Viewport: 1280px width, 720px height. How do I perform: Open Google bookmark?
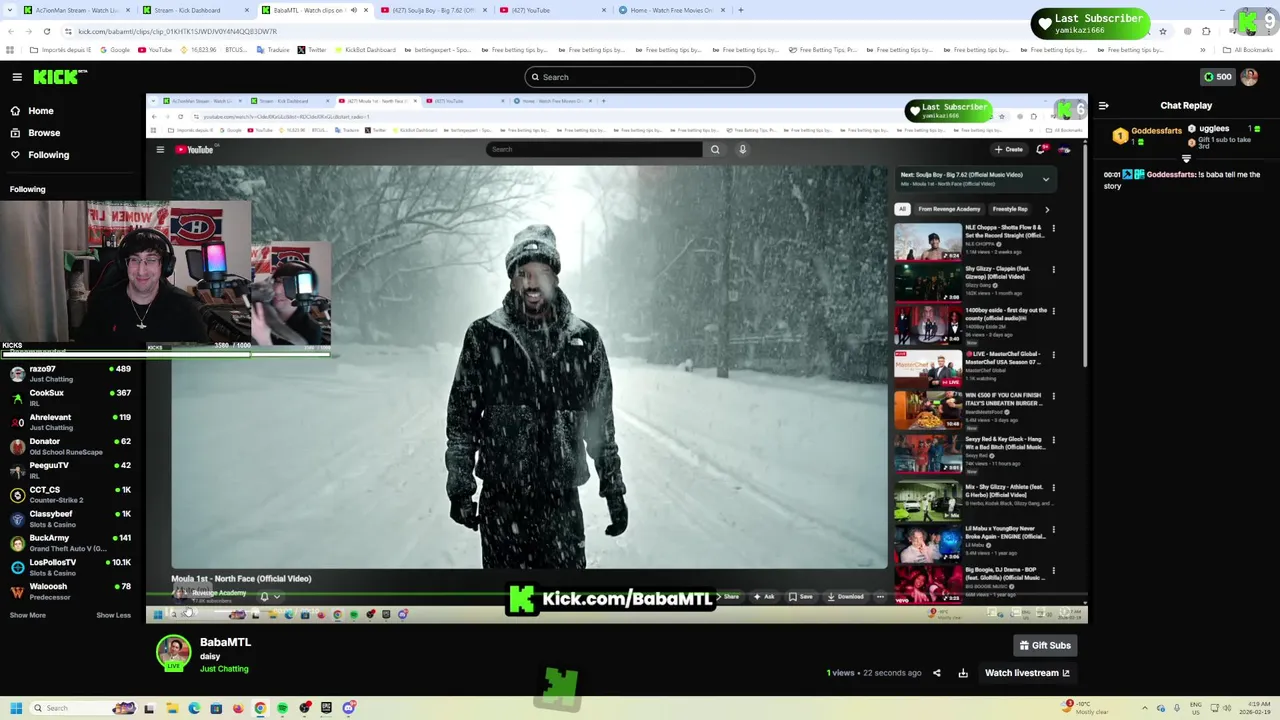(114, 50)
